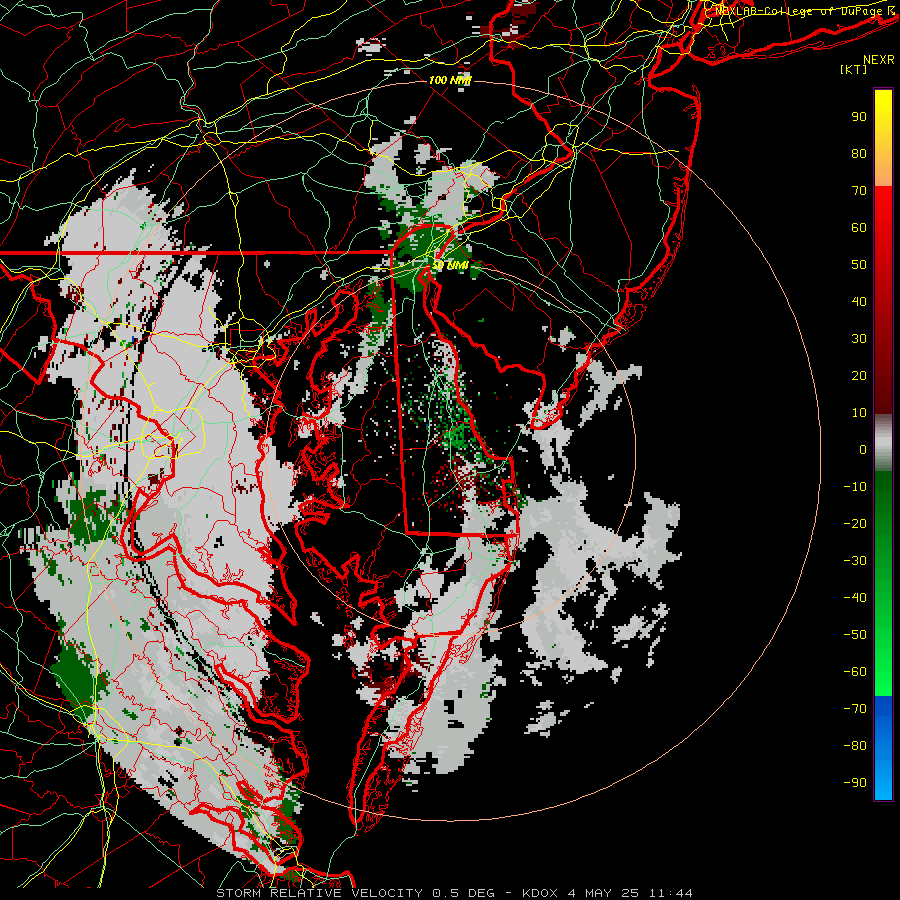Click the -20 value on velocity scale

[x=855, y=523]
